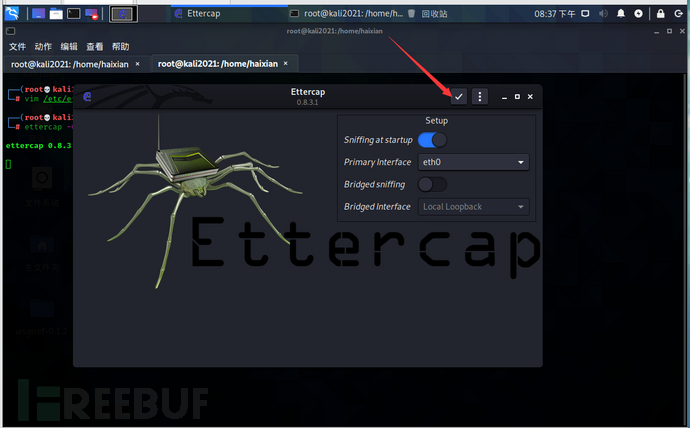Close the second terminal tab
This screenshot has height=428, width=690.
pos(286,64)
